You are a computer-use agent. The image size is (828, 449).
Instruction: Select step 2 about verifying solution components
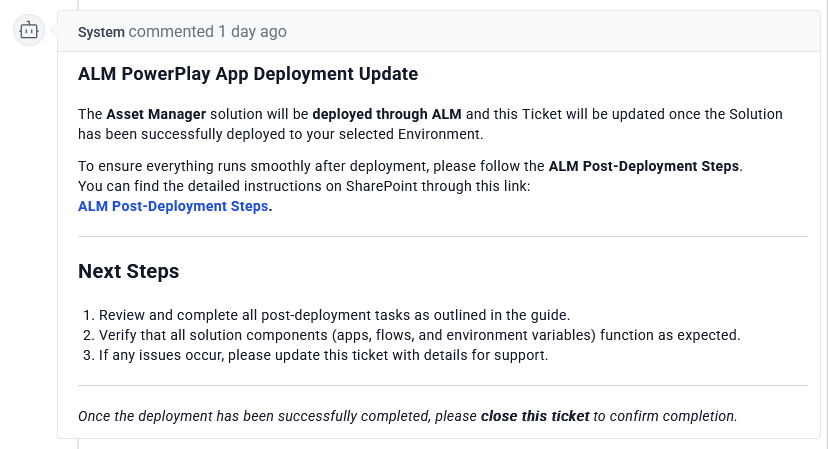(419, 335)
